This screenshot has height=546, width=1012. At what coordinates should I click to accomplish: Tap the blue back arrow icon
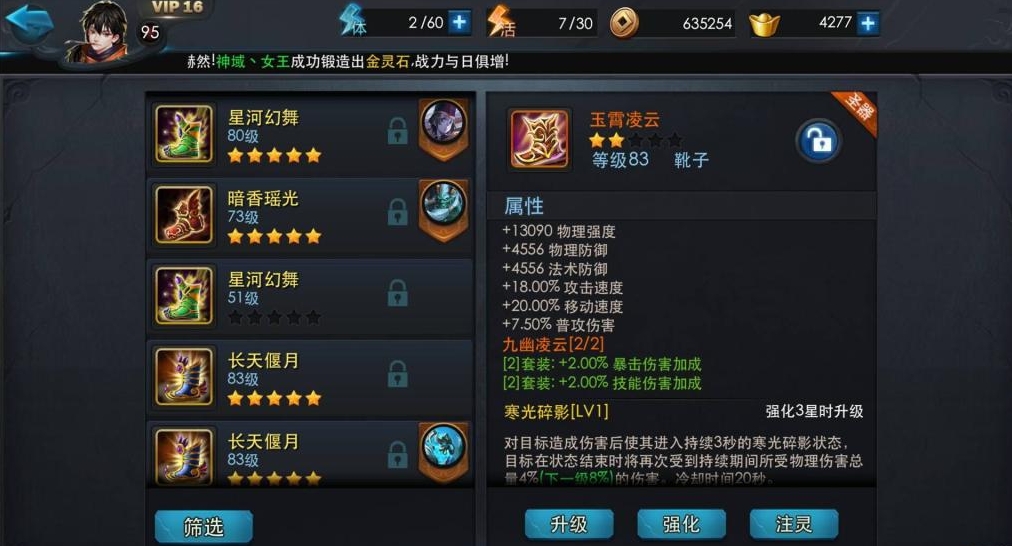pos(29,25)
